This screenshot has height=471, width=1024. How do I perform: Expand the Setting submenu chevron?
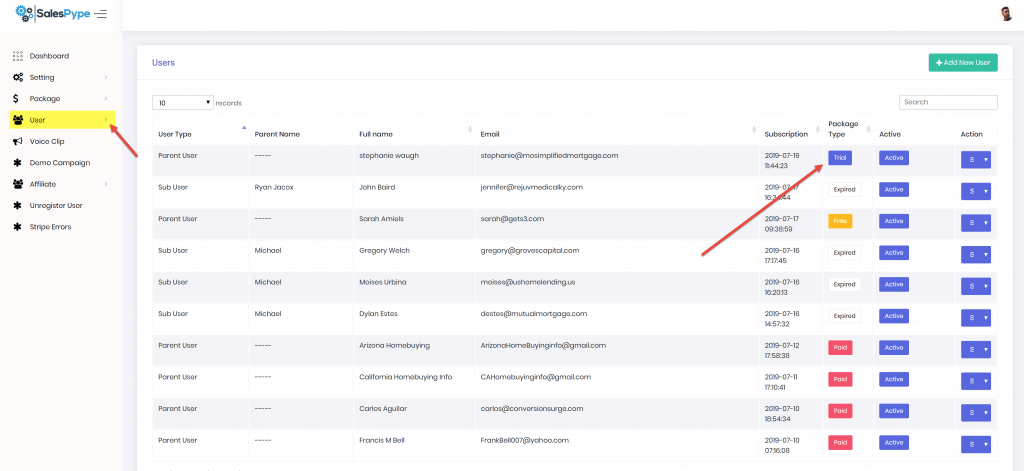coord(106,77)
